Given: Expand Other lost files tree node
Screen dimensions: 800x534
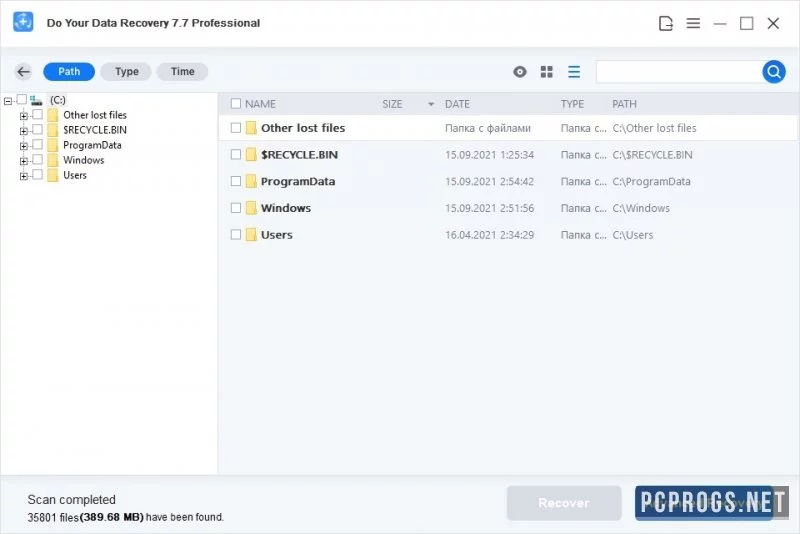Looking at the screenshot, I should [x=23, y=116].
